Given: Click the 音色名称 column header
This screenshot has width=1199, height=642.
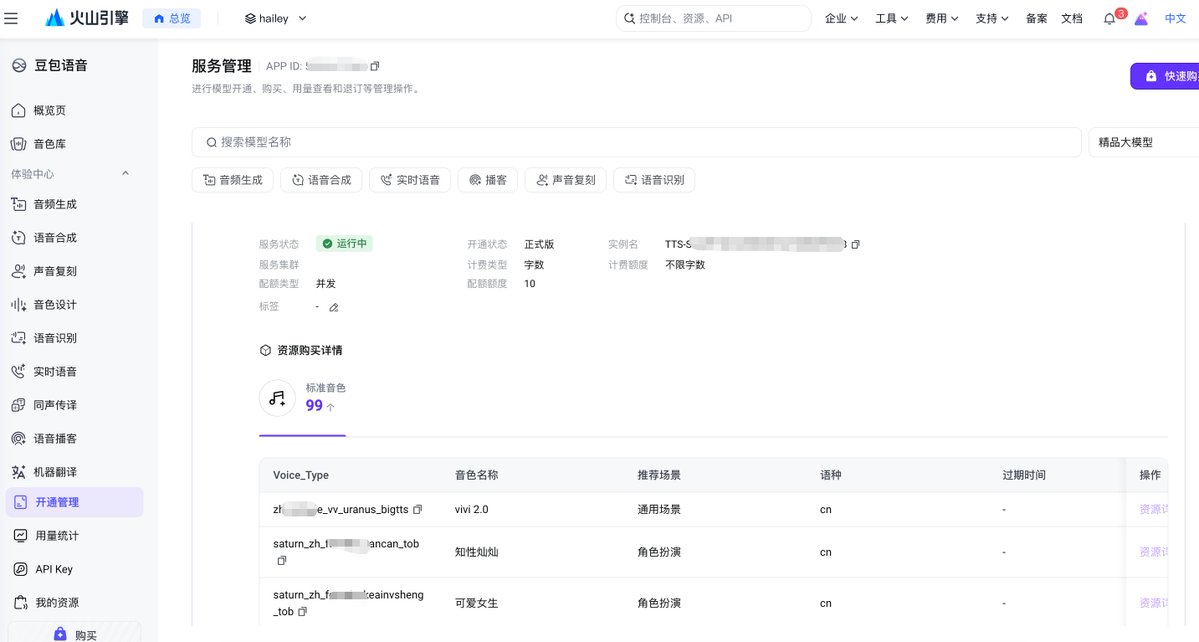Looking at the screenshot, I should pos(476,475).
